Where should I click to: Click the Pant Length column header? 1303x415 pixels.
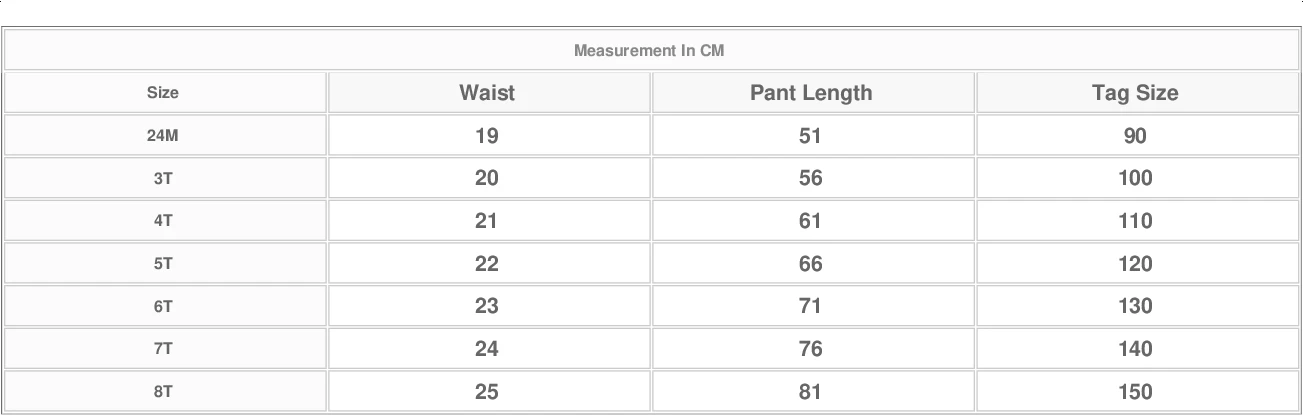811,93
